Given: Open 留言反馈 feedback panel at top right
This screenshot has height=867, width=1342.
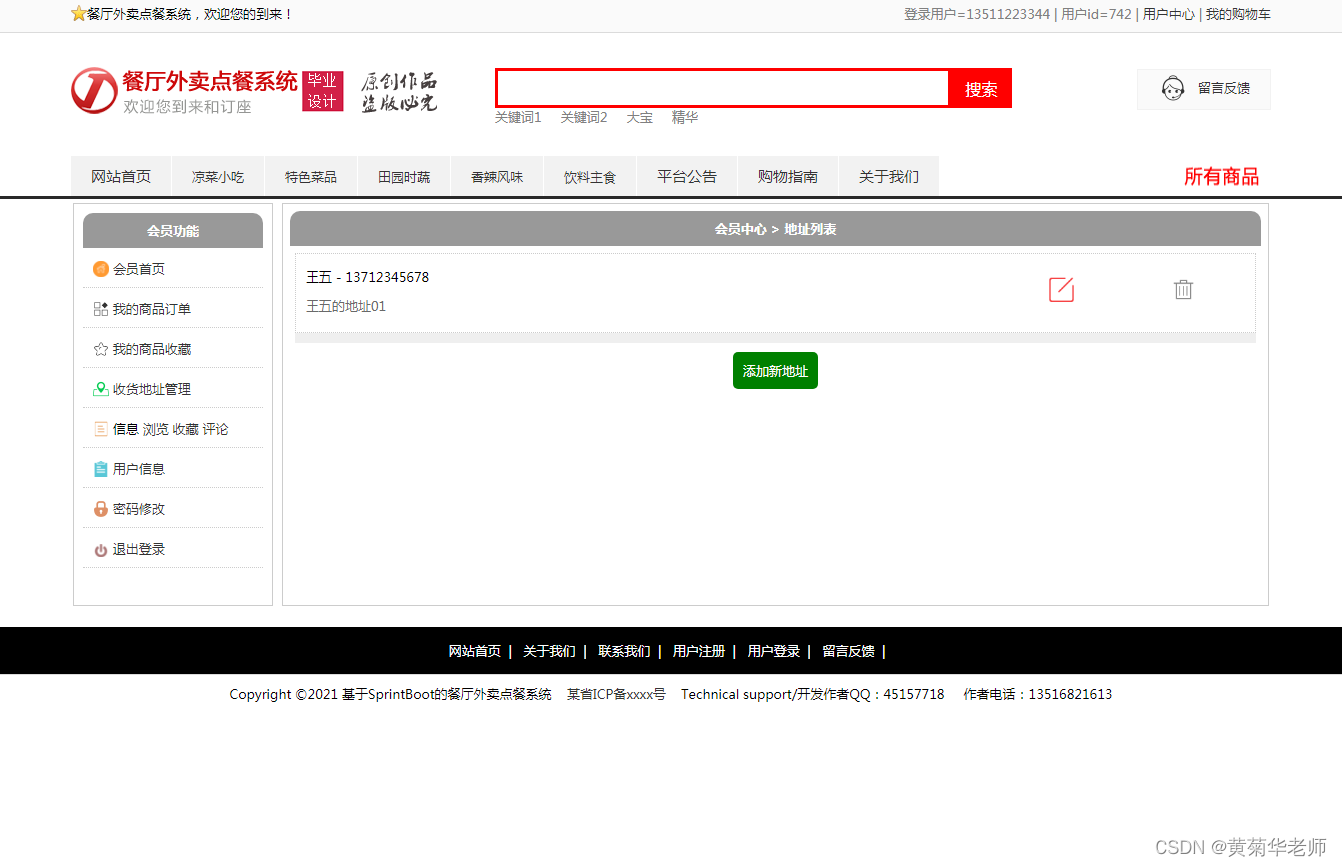Looking at the screenshot, I should 1203,89.
